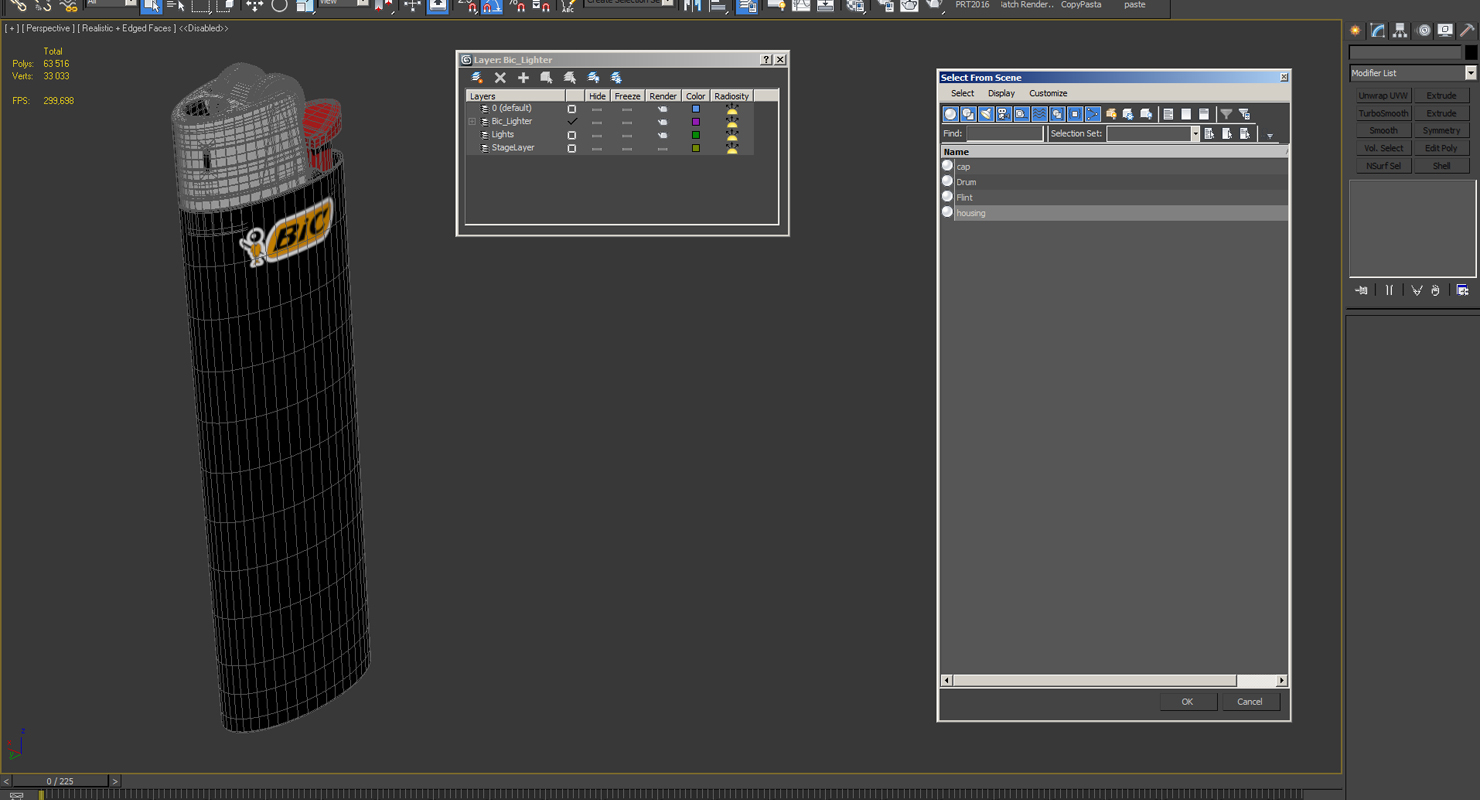This screenshot has width=1480, height=800.
Task: Click Add Selected Objects plus icon in Layer dialog
Action: pos(523,77)
